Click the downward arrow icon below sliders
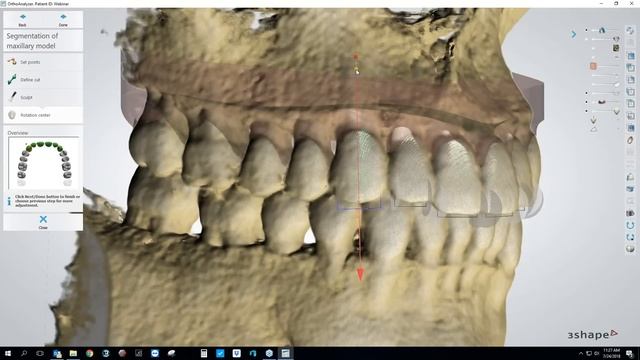Screen dimensions: 640x360 click(593, 120)
